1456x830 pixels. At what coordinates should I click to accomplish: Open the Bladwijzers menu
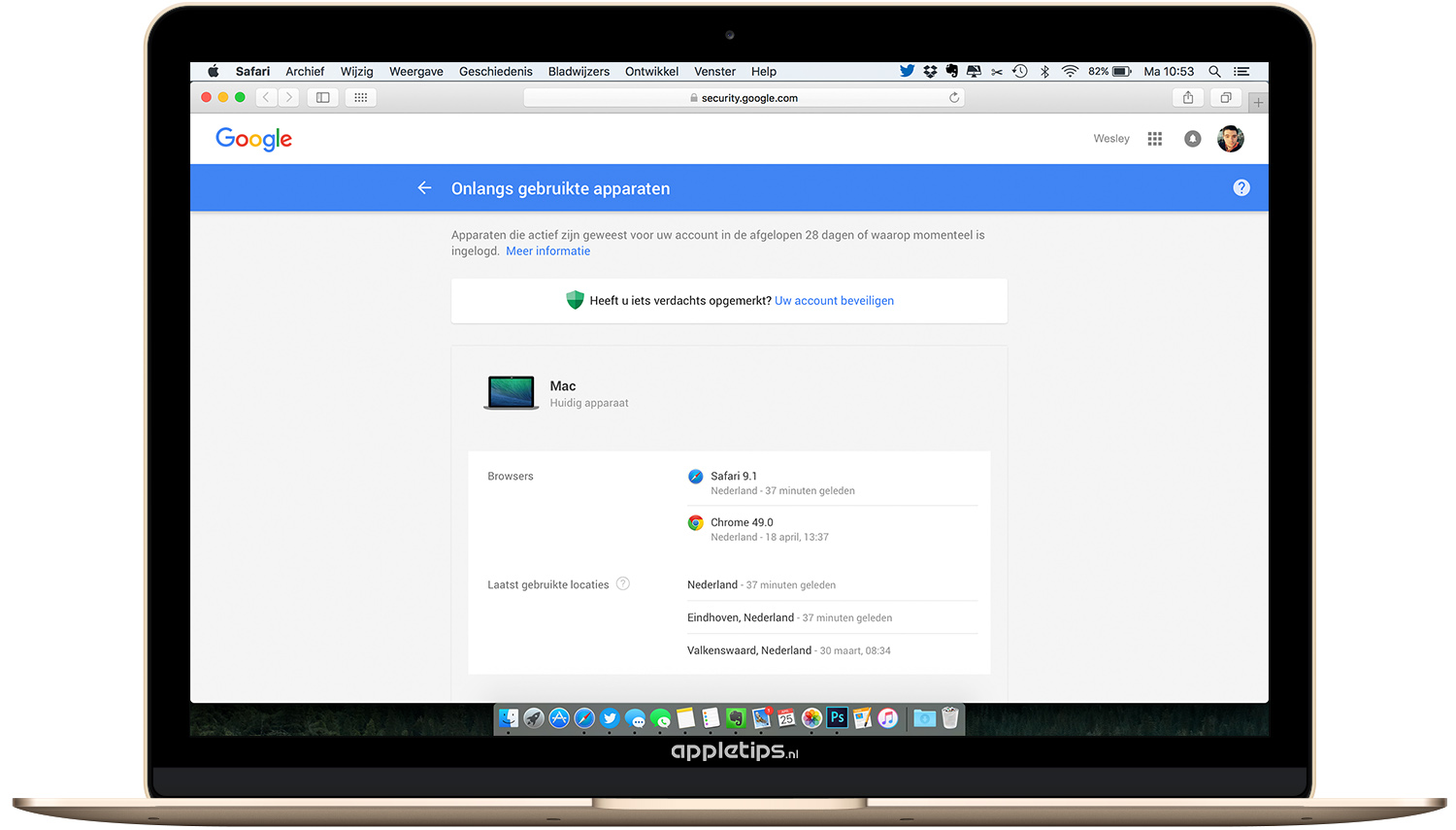[x=579, y=72]
